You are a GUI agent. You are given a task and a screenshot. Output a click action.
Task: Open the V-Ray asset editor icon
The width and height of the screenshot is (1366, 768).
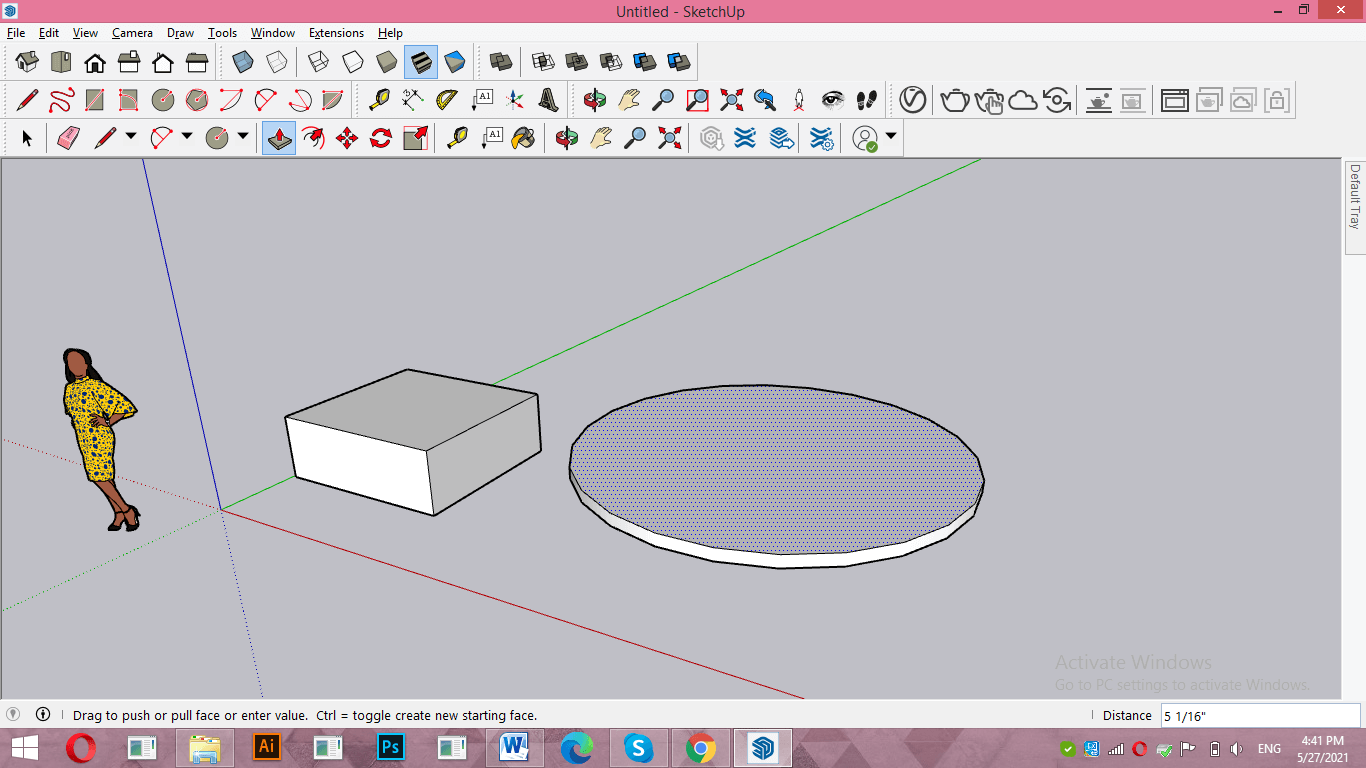tap(912, 100)
